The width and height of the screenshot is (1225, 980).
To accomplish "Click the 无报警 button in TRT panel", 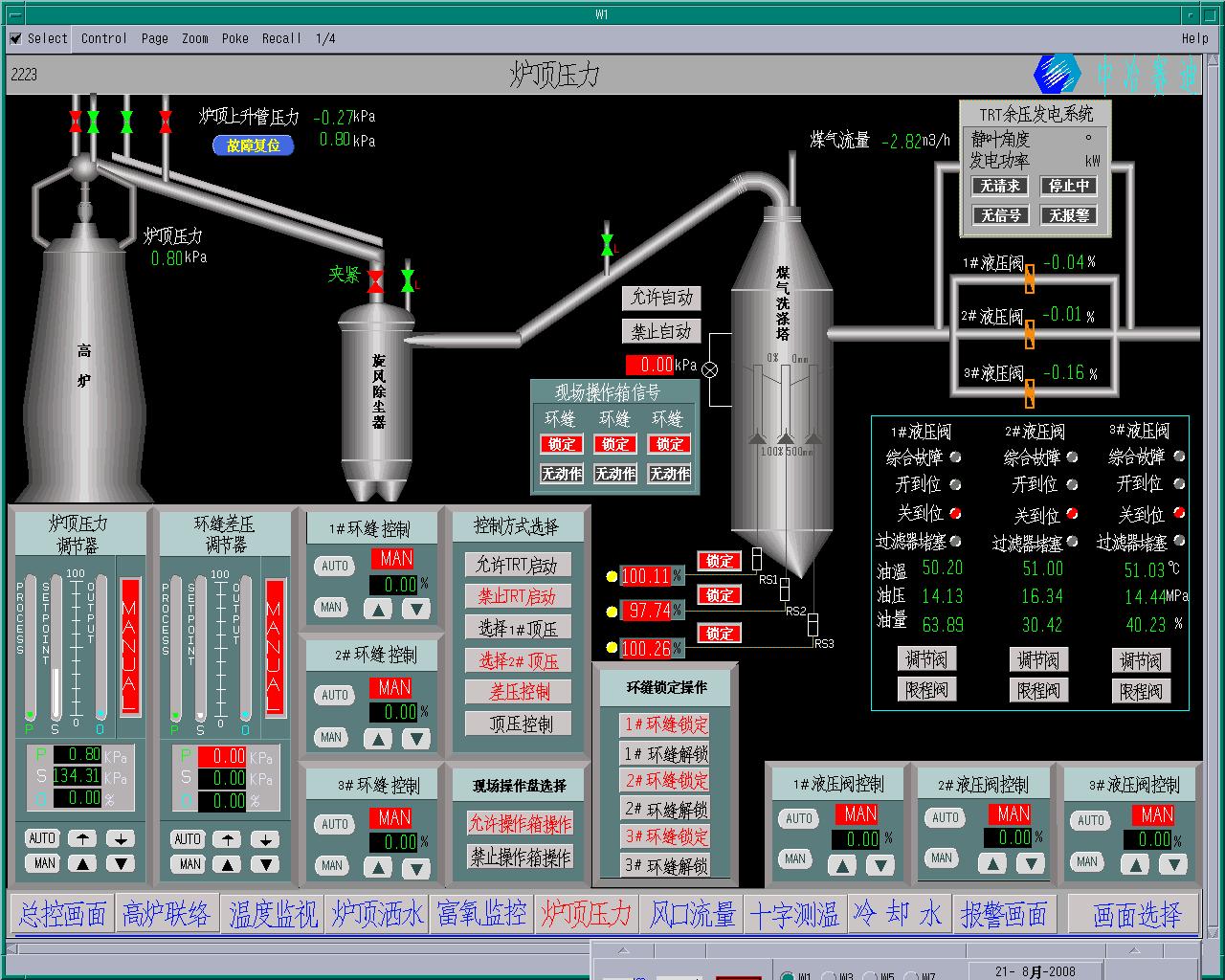I will click(x=1069, y=215).
